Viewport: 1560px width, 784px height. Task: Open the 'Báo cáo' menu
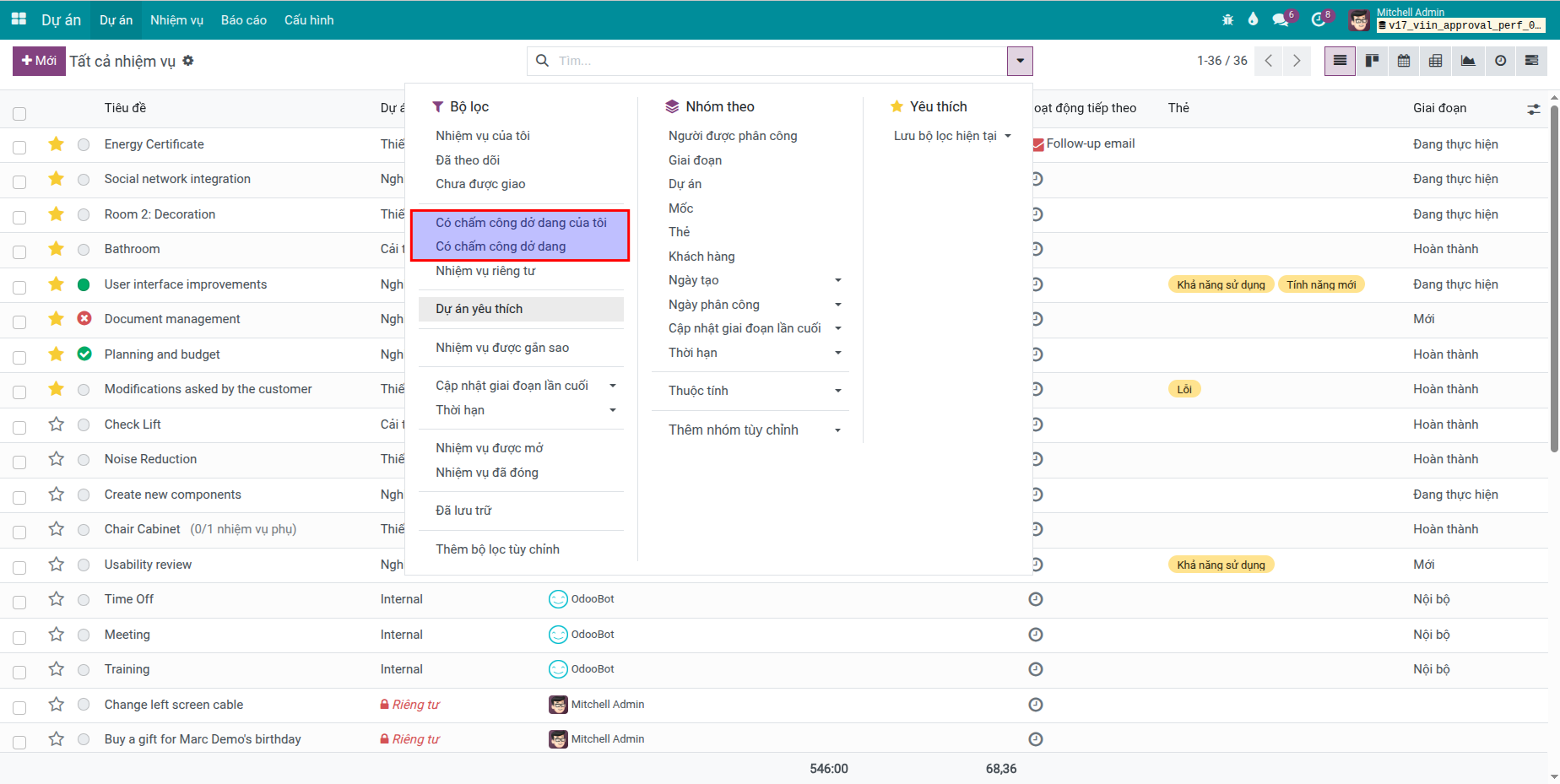coord(244,19)
